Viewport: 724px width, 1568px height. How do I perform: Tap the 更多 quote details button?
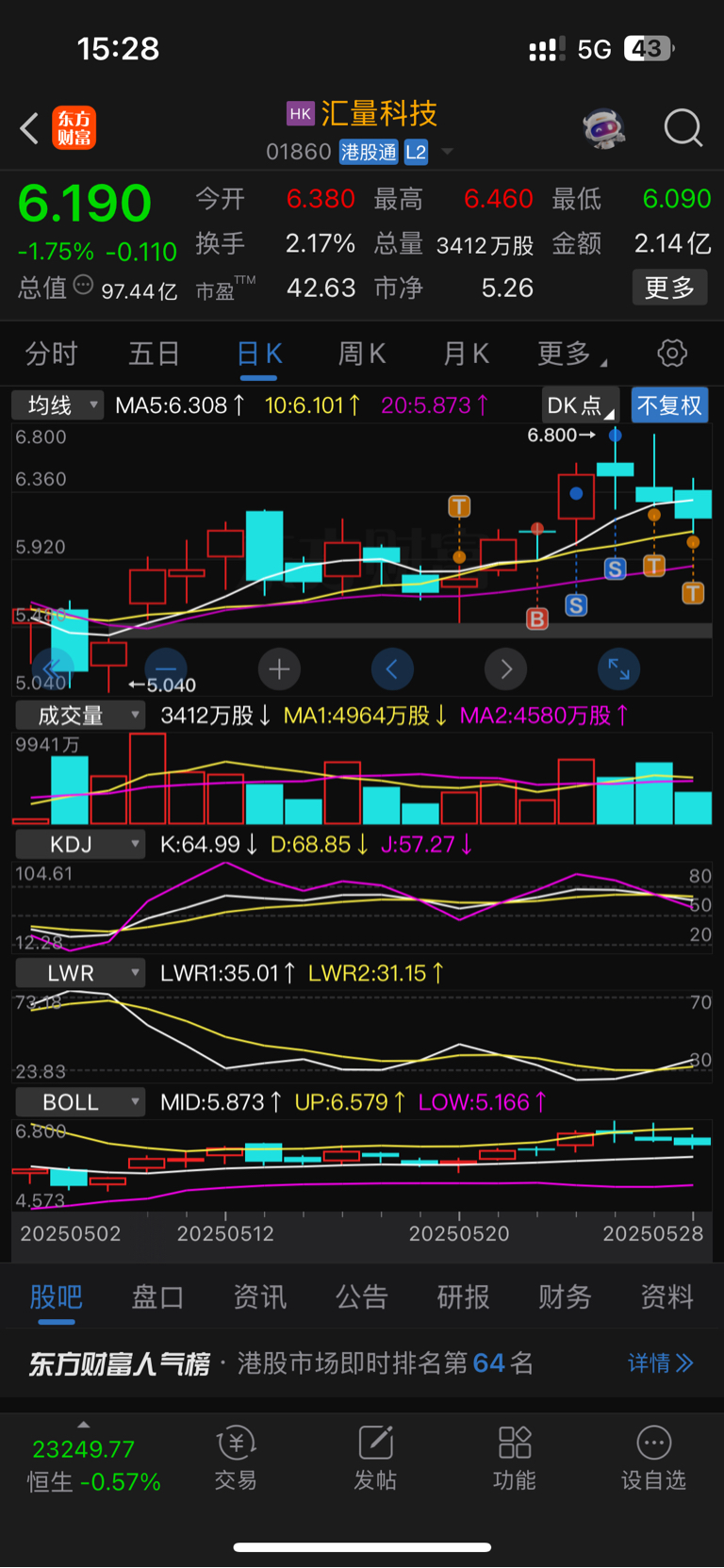tap(669, 288)
